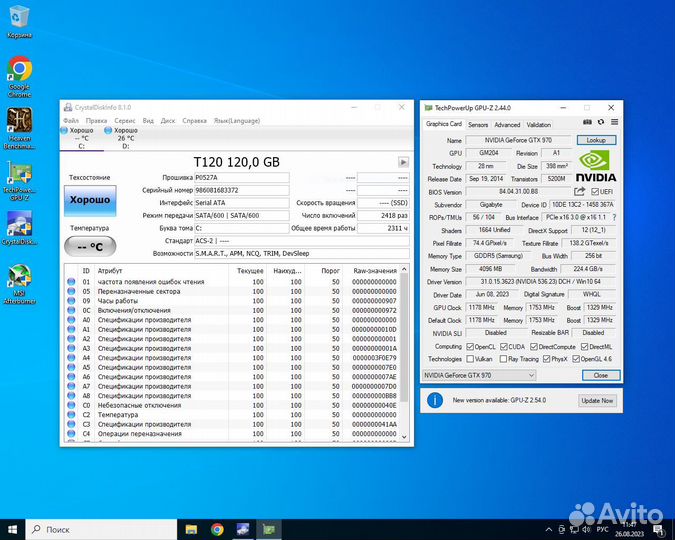Click the status dot for attribute C2 Температура
Viewport: 675px width, 540px height.
(x=71, y=415)
